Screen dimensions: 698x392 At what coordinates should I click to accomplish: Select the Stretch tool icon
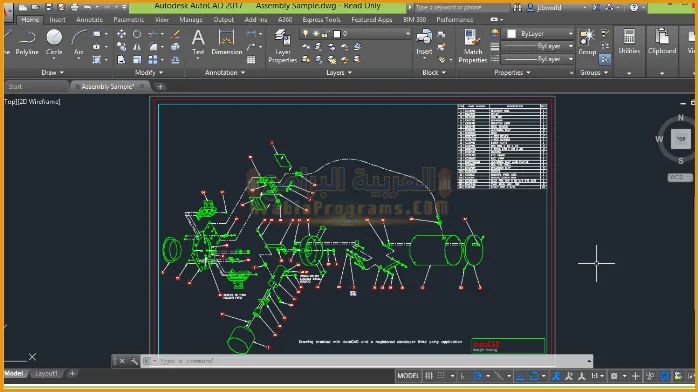click(x=121, y=60)
